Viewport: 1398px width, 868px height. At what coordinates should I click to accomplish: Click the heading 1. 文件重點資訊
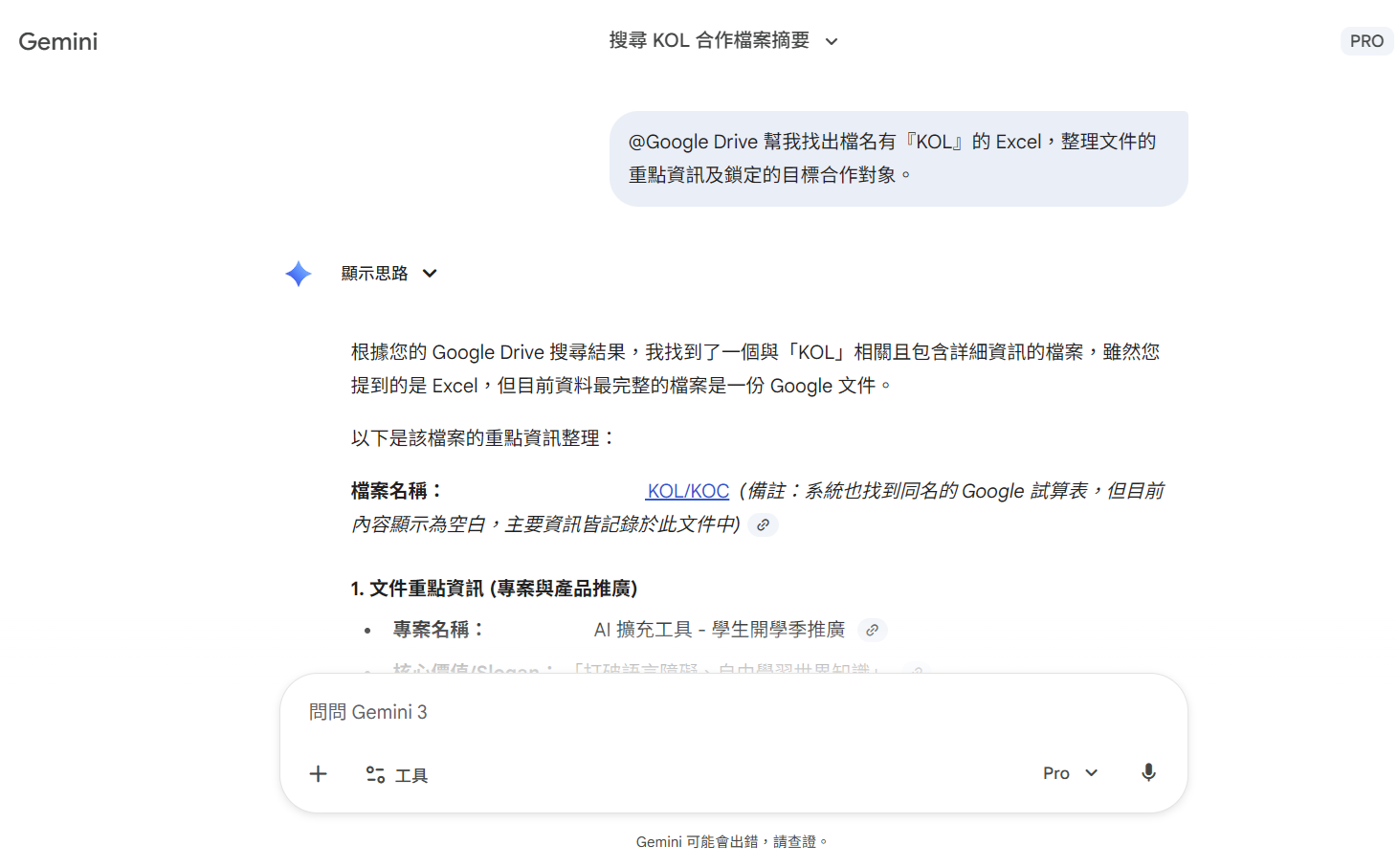(494, 589)
